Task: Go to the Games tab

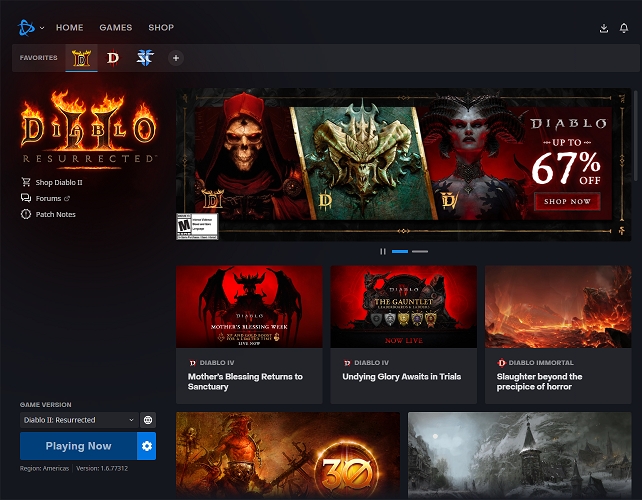Action: coord(115,28)
